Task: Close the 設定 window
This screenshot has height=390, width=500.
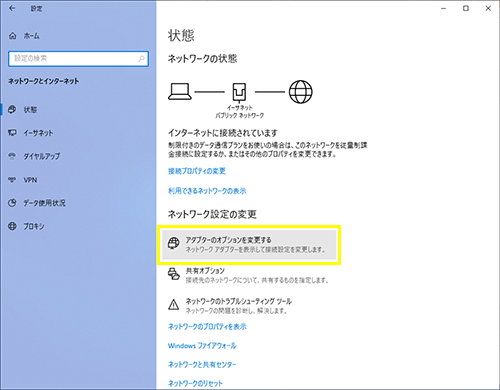Action: click(488, 9)
